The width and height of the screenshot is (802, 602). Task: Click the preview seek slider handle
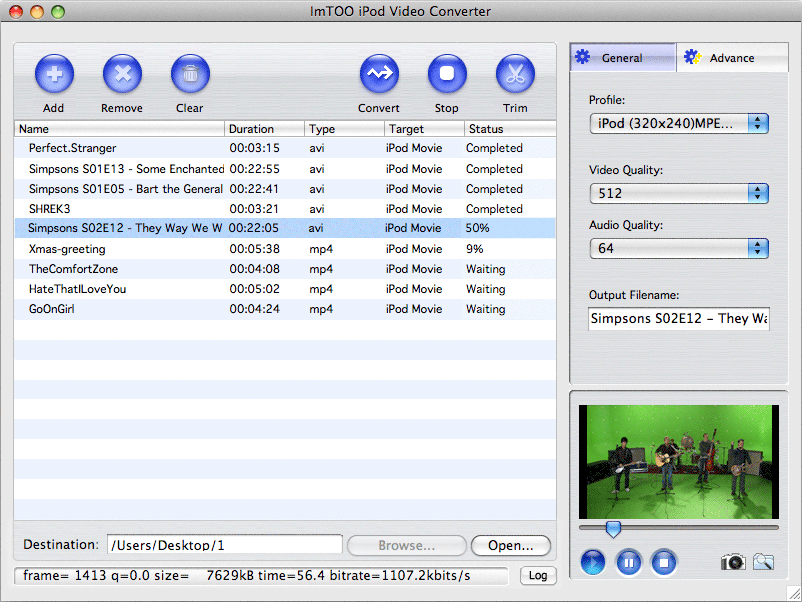click(x=613, y=529)
